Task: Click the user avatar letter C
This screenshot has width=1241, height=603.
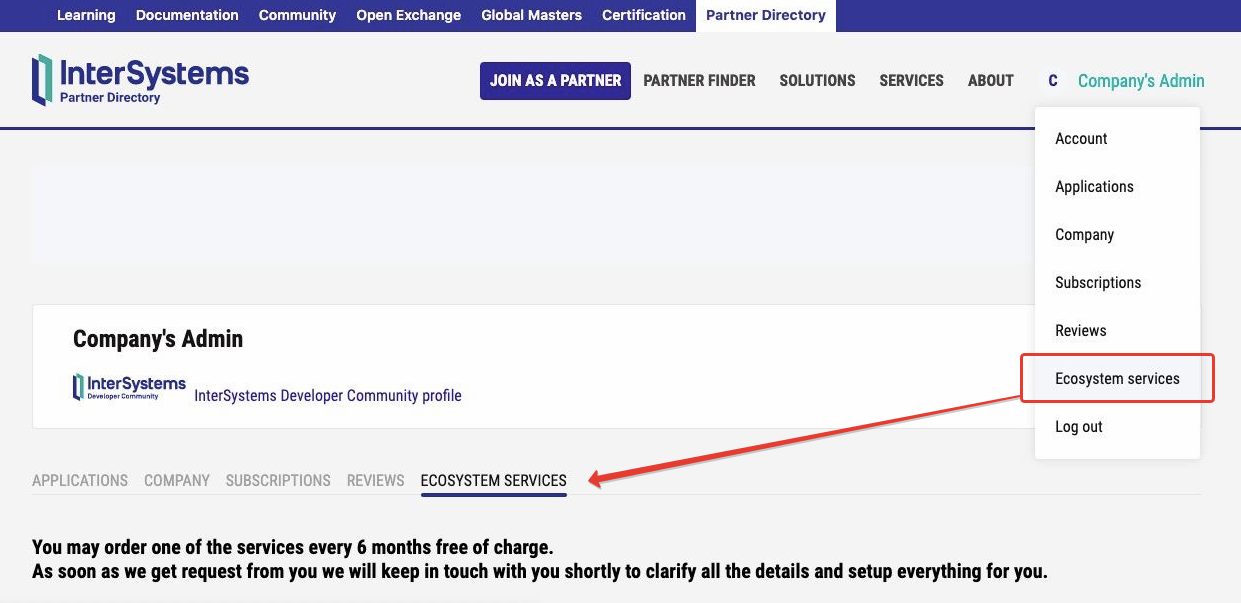Action: point(1052,81)
